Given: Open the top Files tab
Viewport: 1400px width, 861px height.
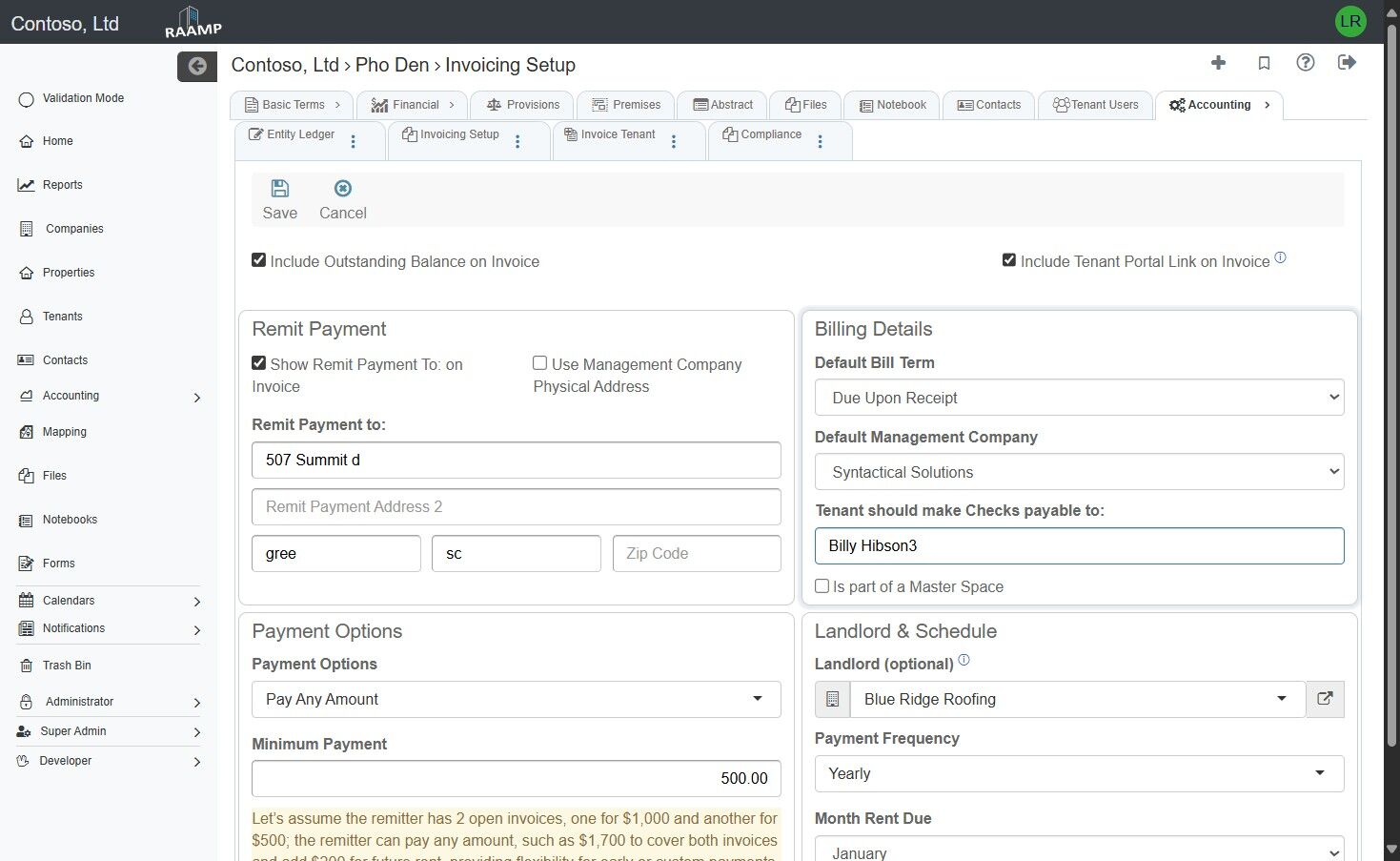Looking at the screenshot, I should click(805, 105).
